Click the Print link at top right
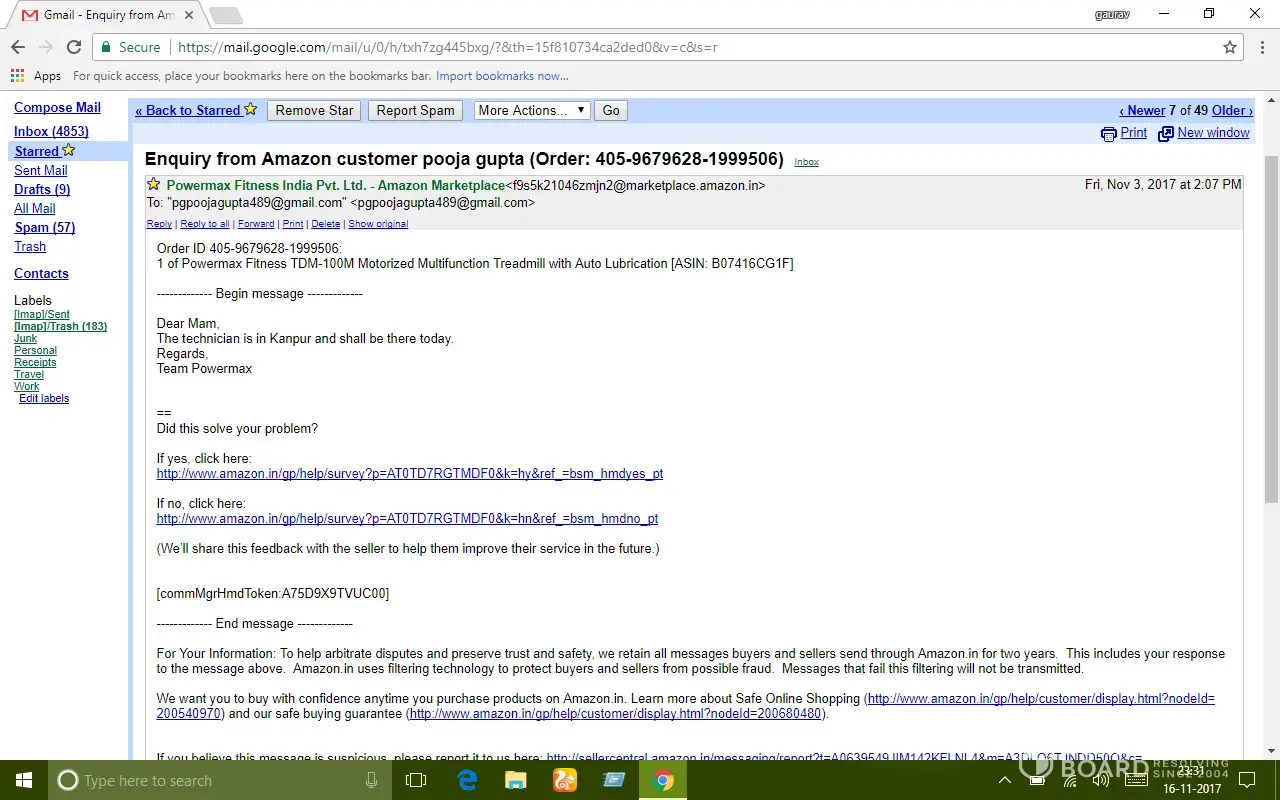 point(1134,132)
